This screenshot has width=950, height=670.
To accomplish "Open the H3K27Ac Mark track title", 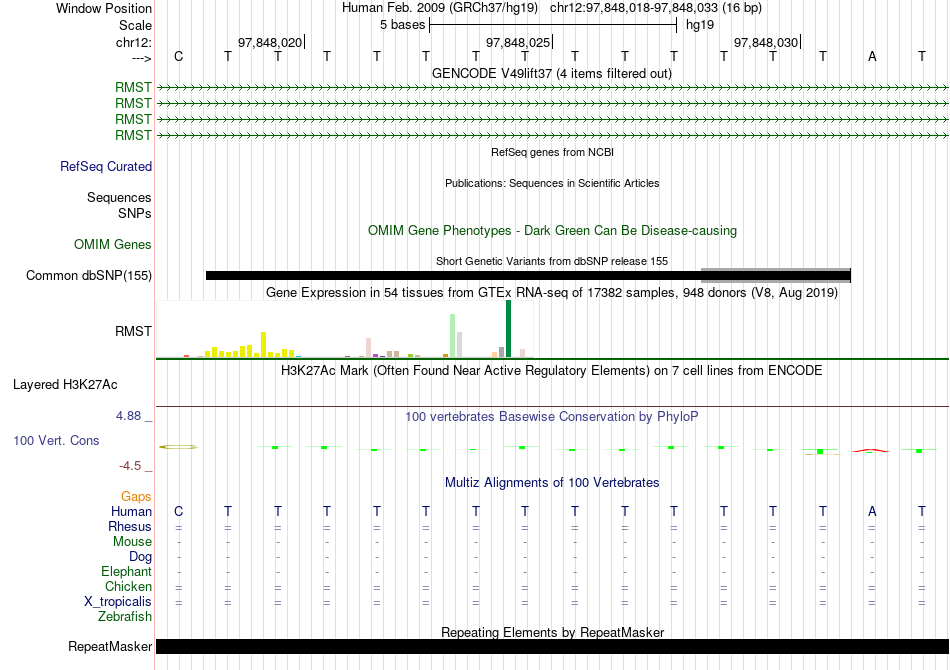I will (x=552, y=371).
